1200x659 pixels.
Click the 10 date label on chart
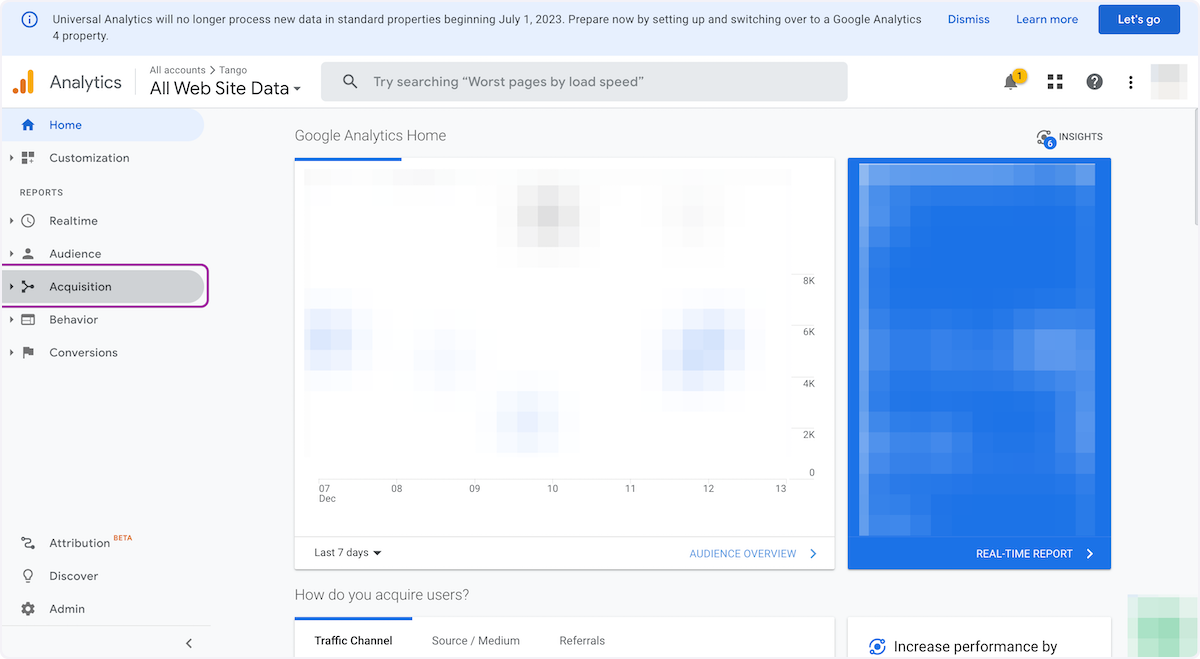pos(552,489)
